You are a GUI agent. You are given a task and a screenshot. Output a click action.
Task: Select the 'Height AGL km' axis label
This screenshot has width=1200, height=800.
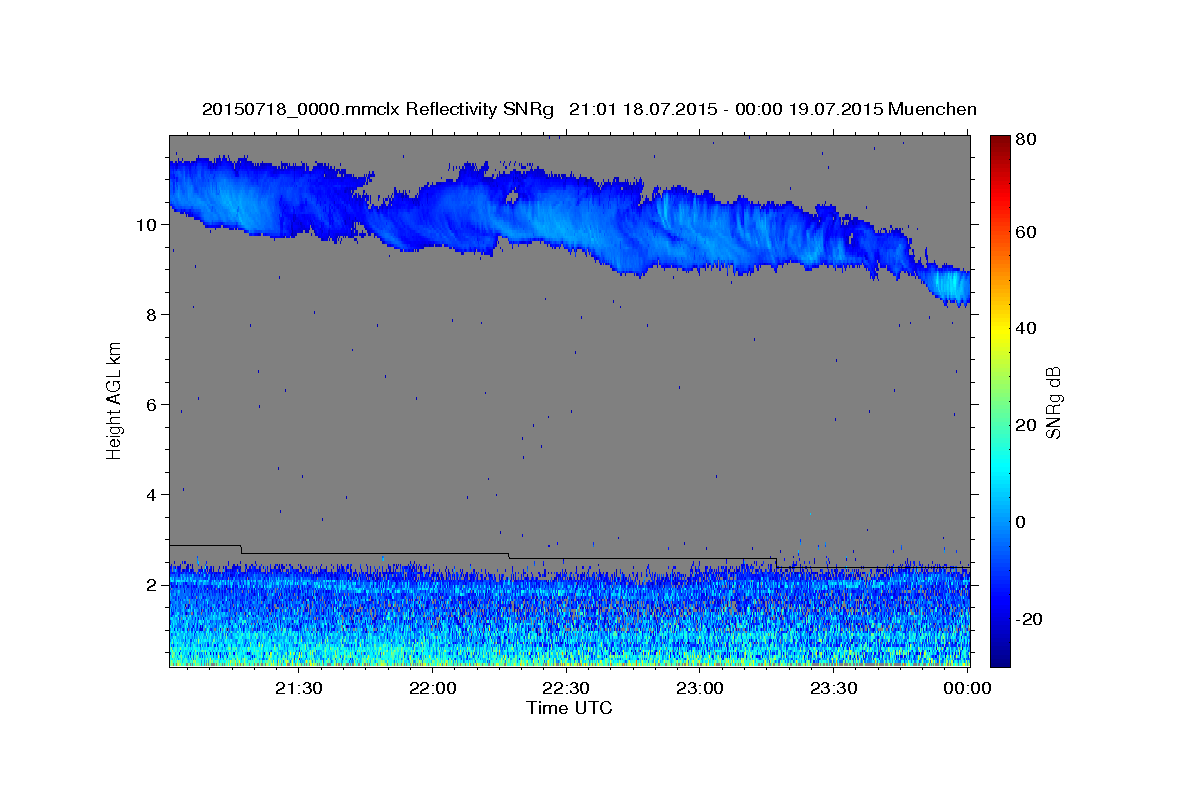[x=115, y=401]
